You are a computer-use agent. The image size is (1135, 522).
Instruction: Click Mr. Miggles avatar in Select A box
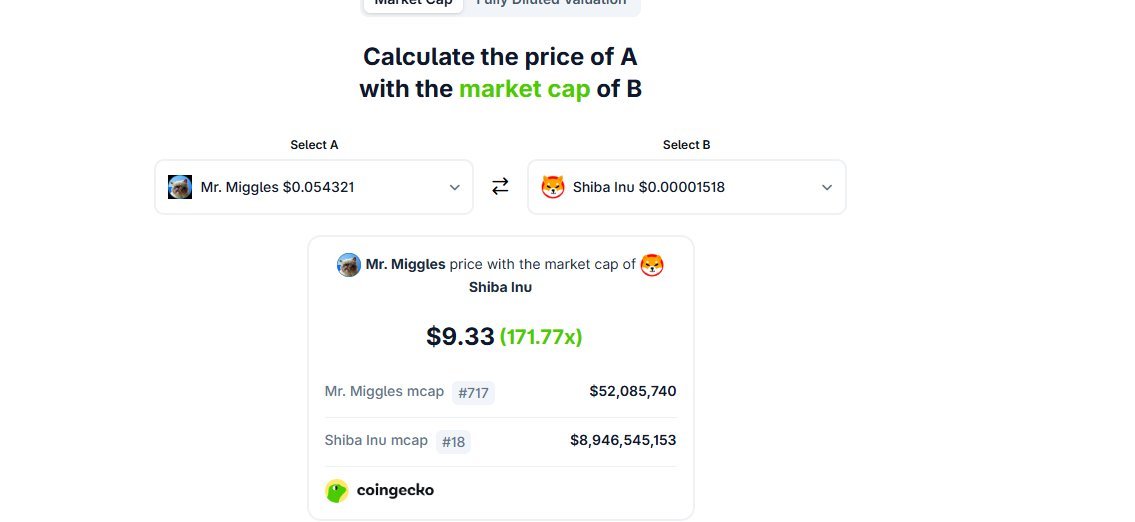[x=180, y=187]
